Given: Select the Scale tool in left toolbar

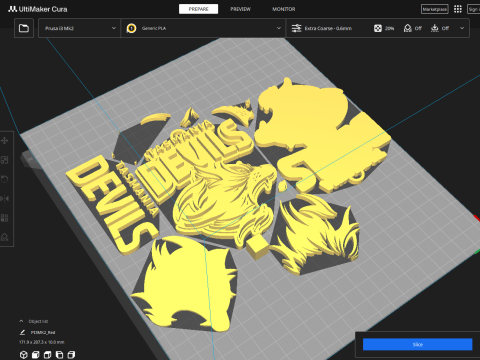Looking at the screenshot, I should [5, 160].
